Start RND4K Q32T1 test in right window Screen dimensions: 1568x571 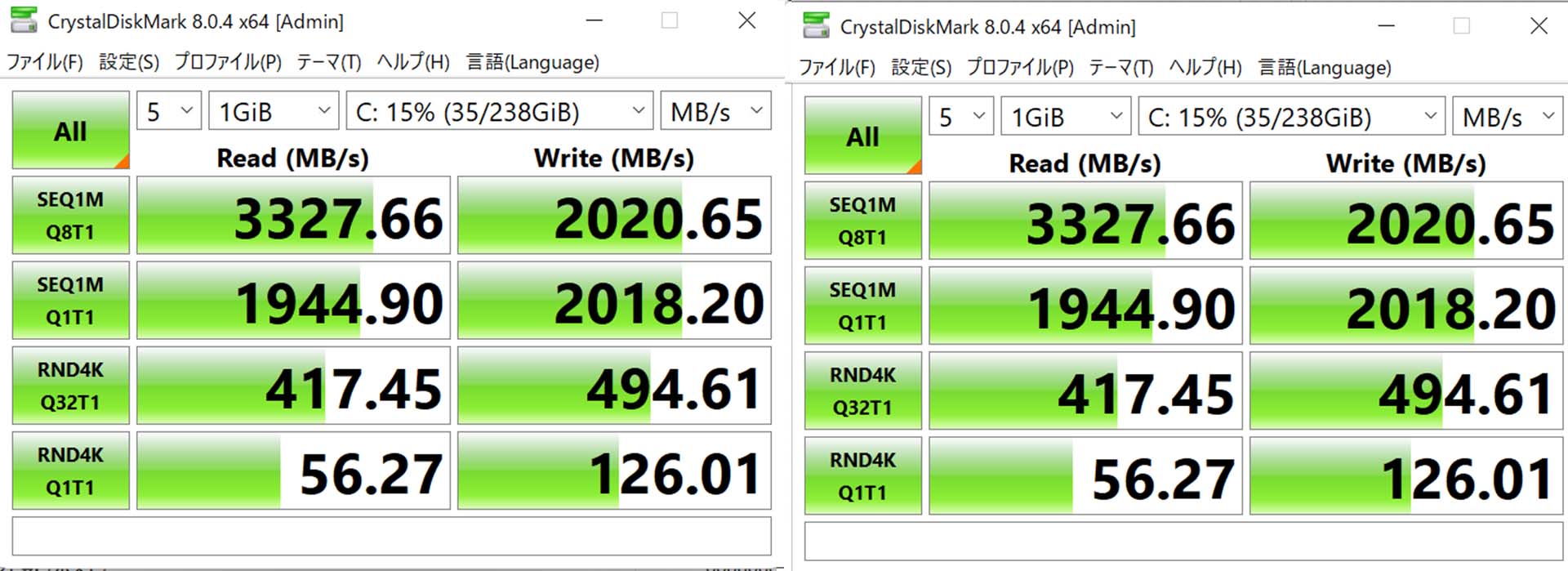tap(862, 390)
